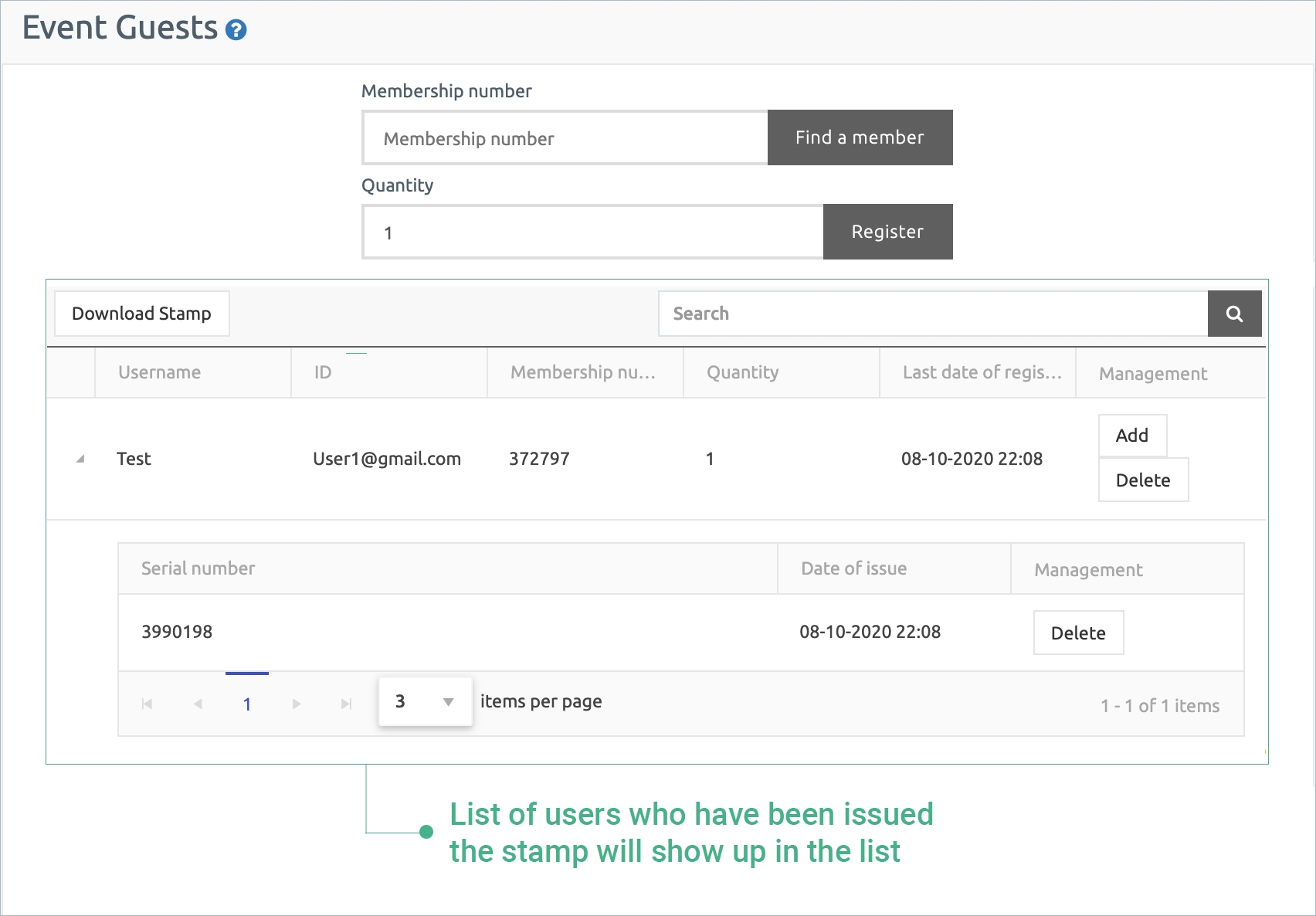Focus the Quantity input field
1316x916 pixels.
(x=593, y=232)
